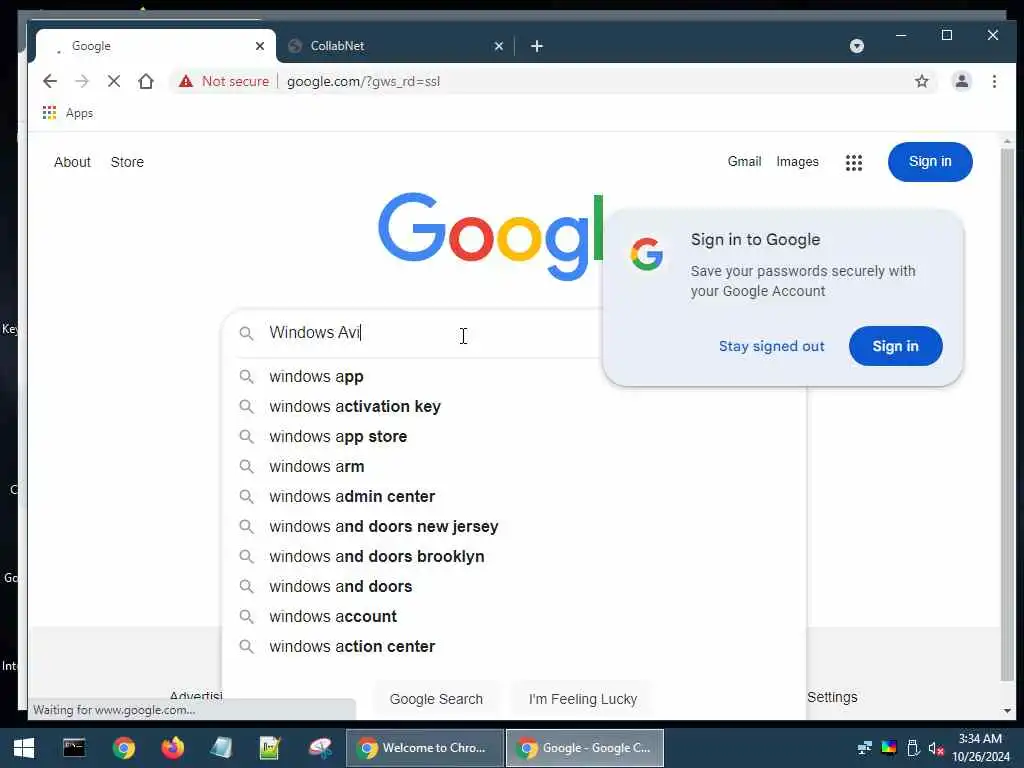Screen dimensions: 1024x768
Task: Stop loading the page with the X button
Action: tap(114, 81)
